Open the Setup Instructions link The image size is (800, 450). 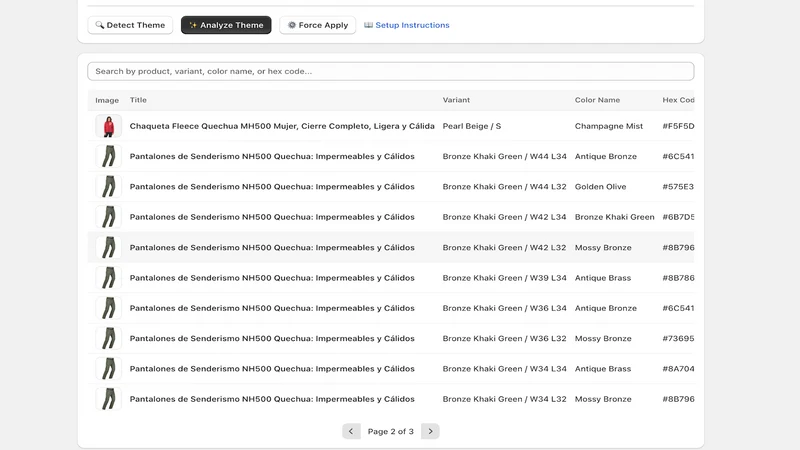point(407,25)
